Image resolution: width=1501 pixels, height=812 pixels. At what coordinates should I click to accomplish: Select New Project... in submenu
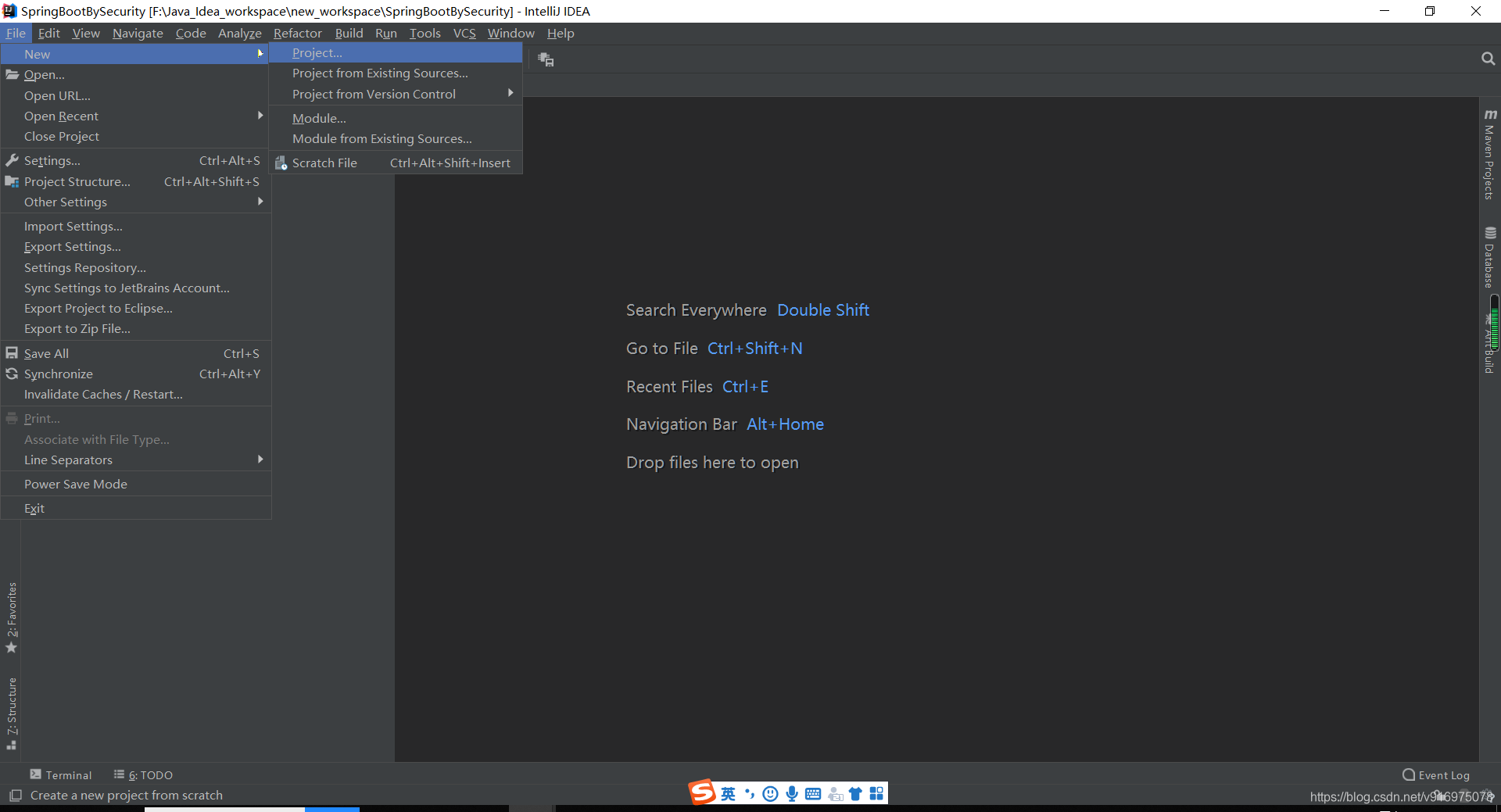point(396,53)
